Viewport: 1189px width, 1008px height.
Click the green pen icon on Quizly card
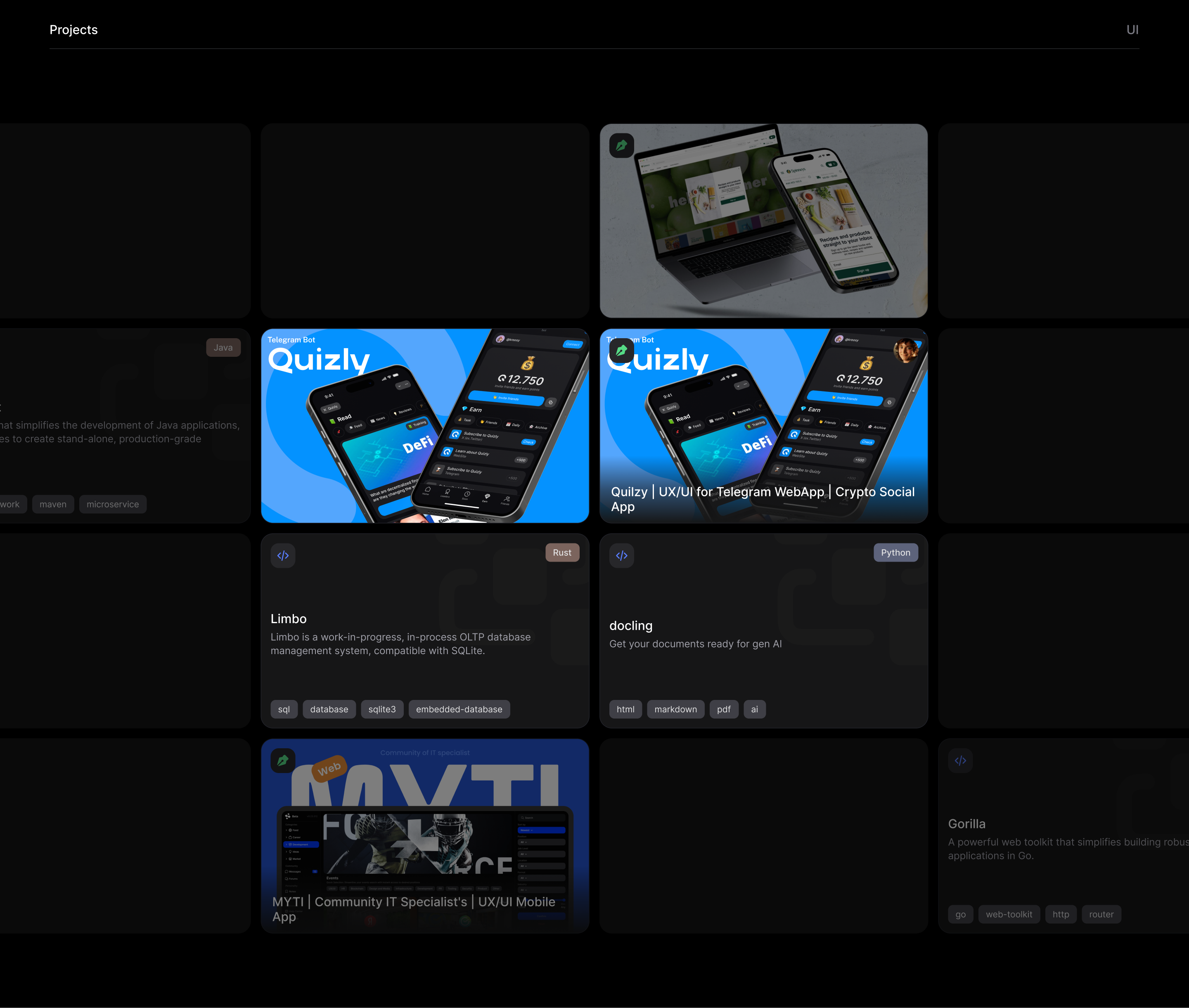coord(622,350)
